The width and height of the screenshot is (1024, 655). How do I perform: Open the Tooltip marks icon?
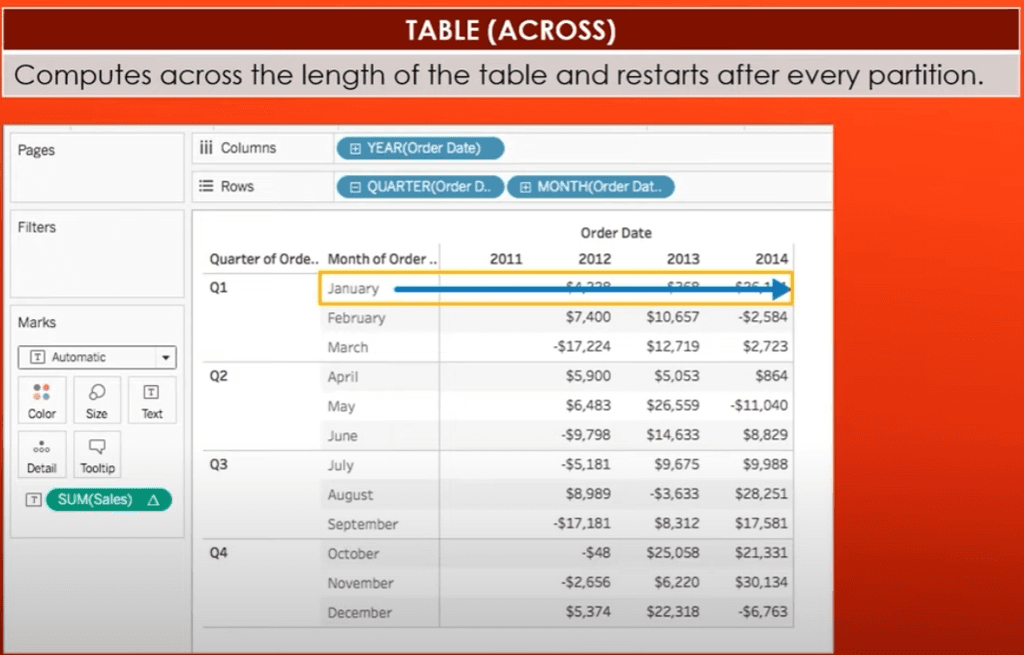coord(97,454)
